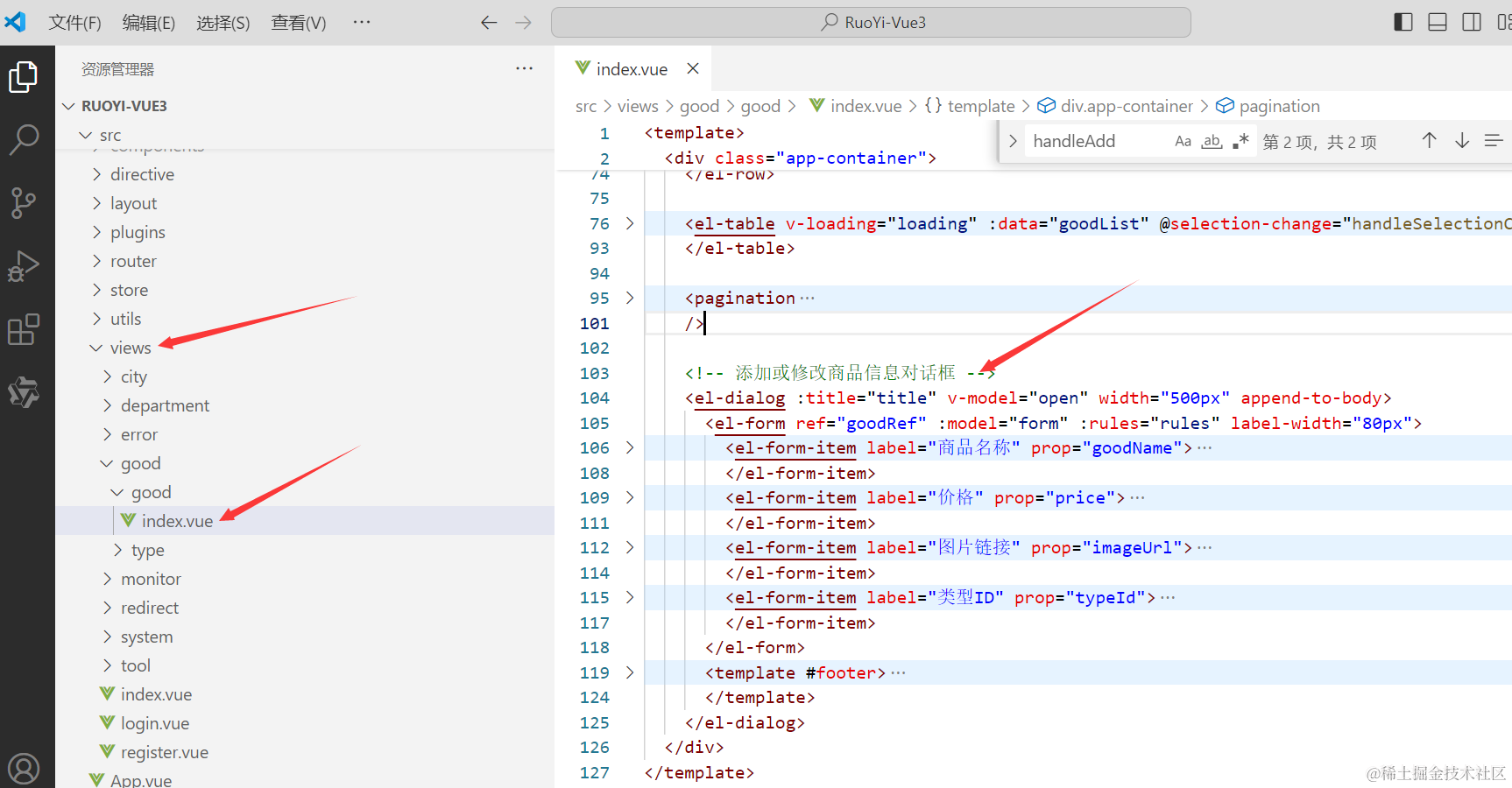Open the Accounts icon in activity bar

(24, 769)
